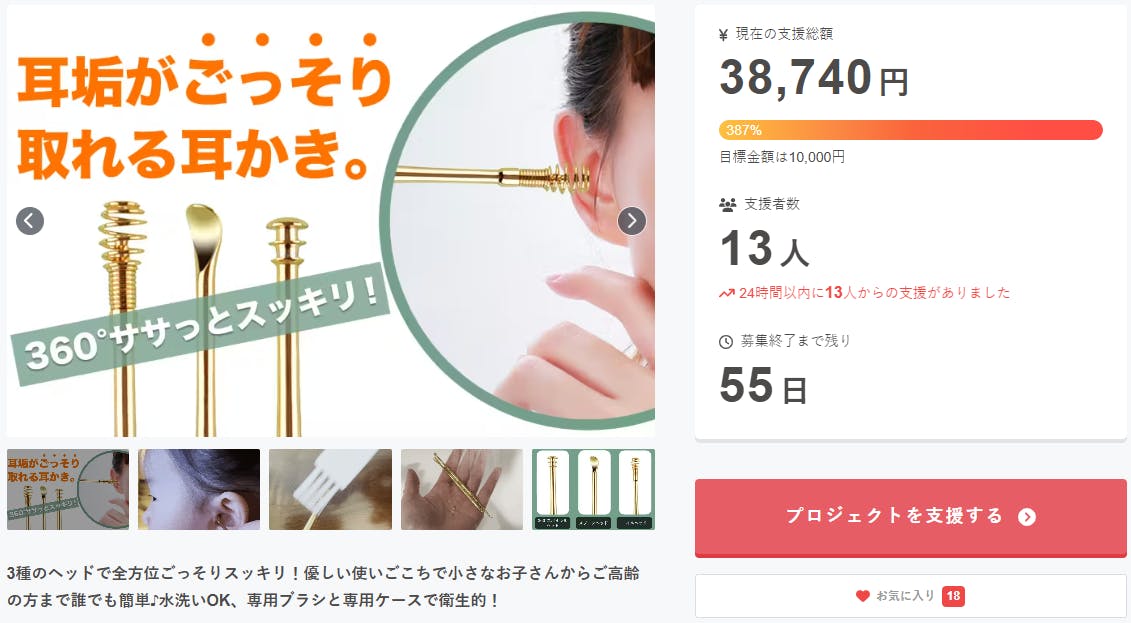
Task: Show the previous image with the left arrow
Action: (30, 221)
